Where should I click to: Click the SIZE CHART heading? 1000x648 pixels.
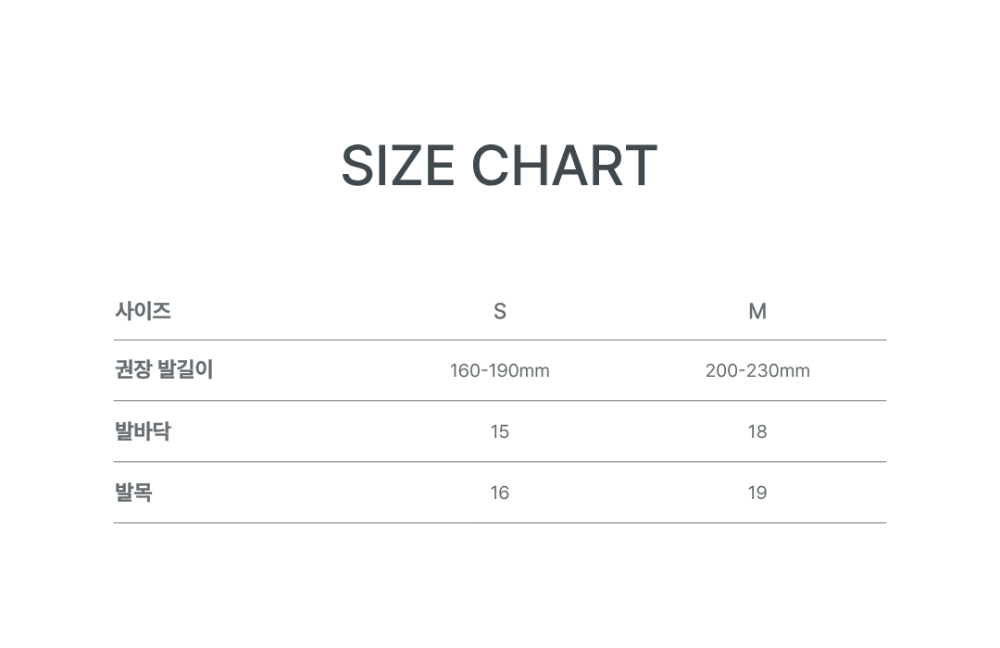[x=499, y=166]
